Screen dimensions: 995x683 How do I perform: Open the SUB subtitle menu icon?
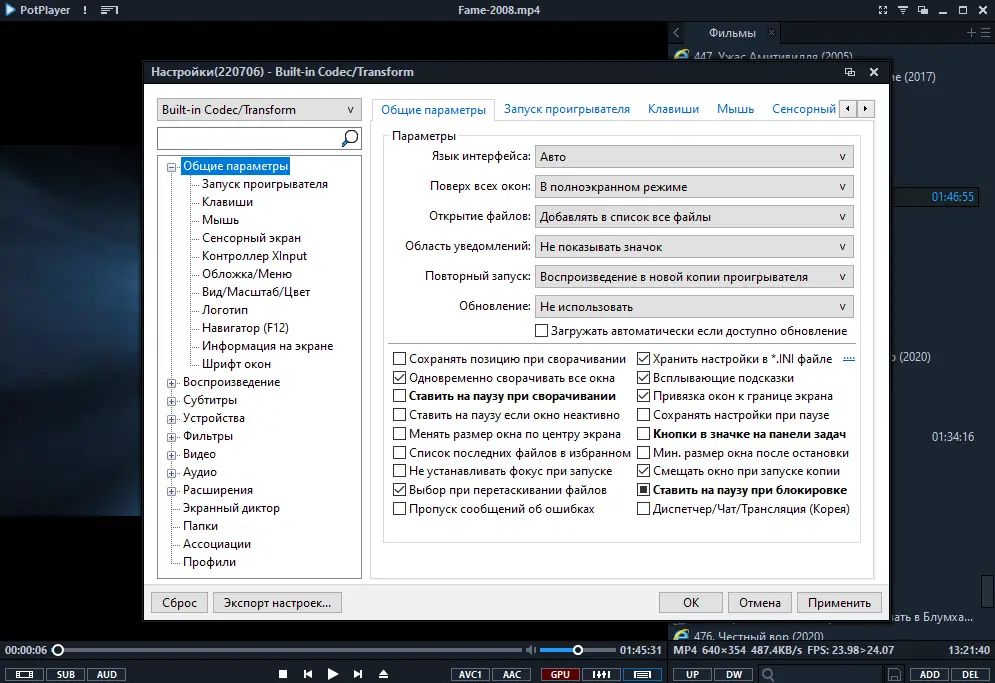pyautogui.click(x=65, y=674)
